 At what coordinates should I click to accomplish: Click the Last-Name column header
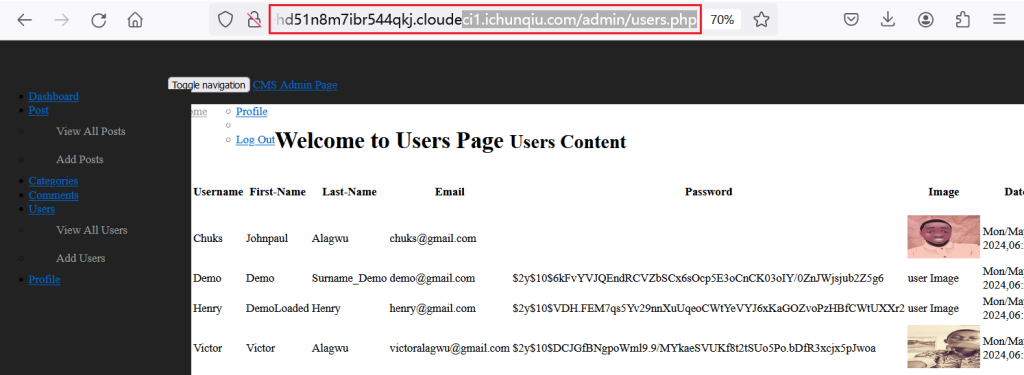point(349,192)
